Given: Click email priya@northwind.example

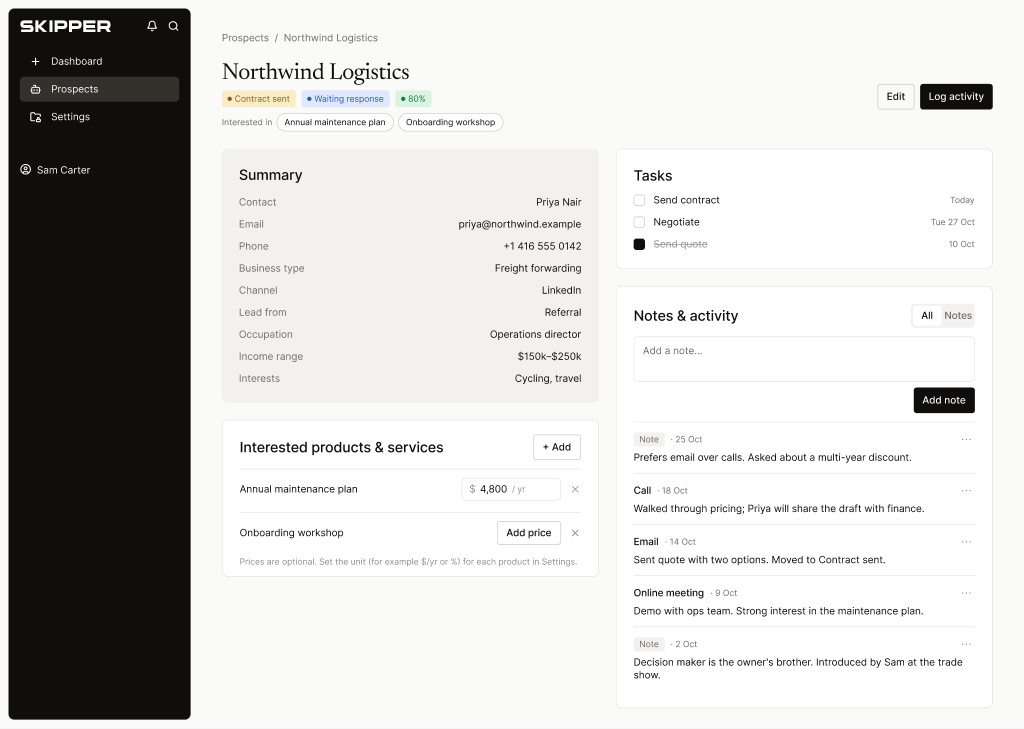Looking at the screenshot, I should point(520,224).
